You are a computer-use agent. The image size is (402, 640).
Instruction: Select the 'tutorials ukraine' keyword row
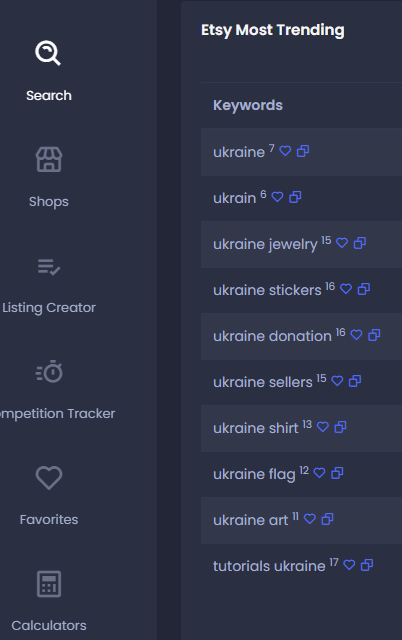[x=301, y=566]
